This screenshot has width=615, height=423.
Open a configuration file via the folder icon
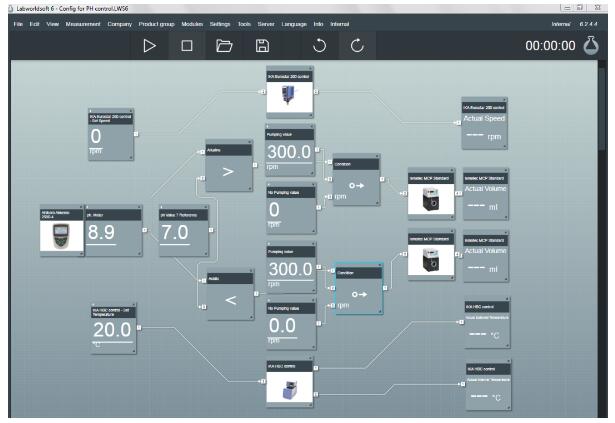(225, 46)
